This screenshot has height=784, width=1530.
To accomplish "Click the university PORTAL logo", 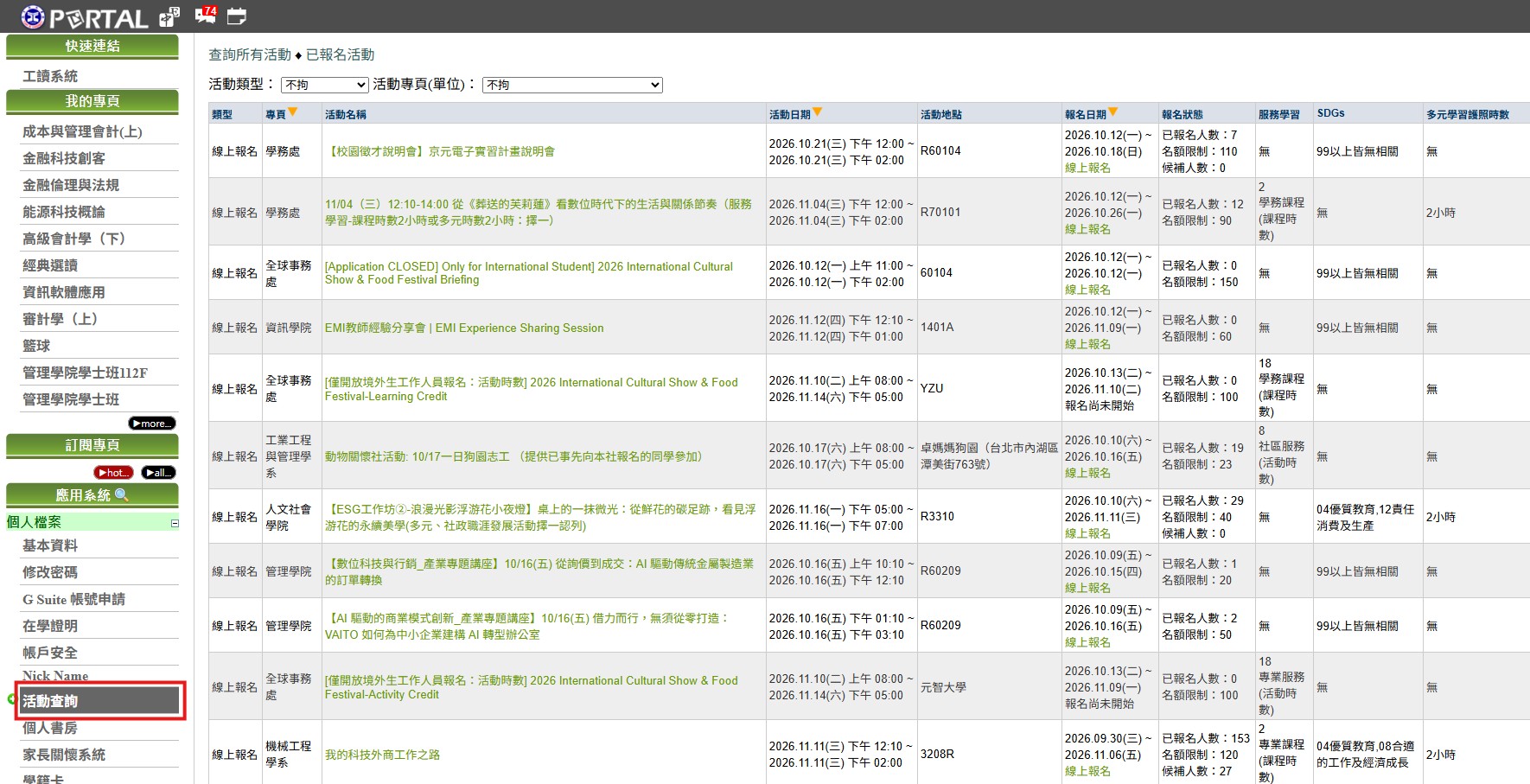I will 84,16.
